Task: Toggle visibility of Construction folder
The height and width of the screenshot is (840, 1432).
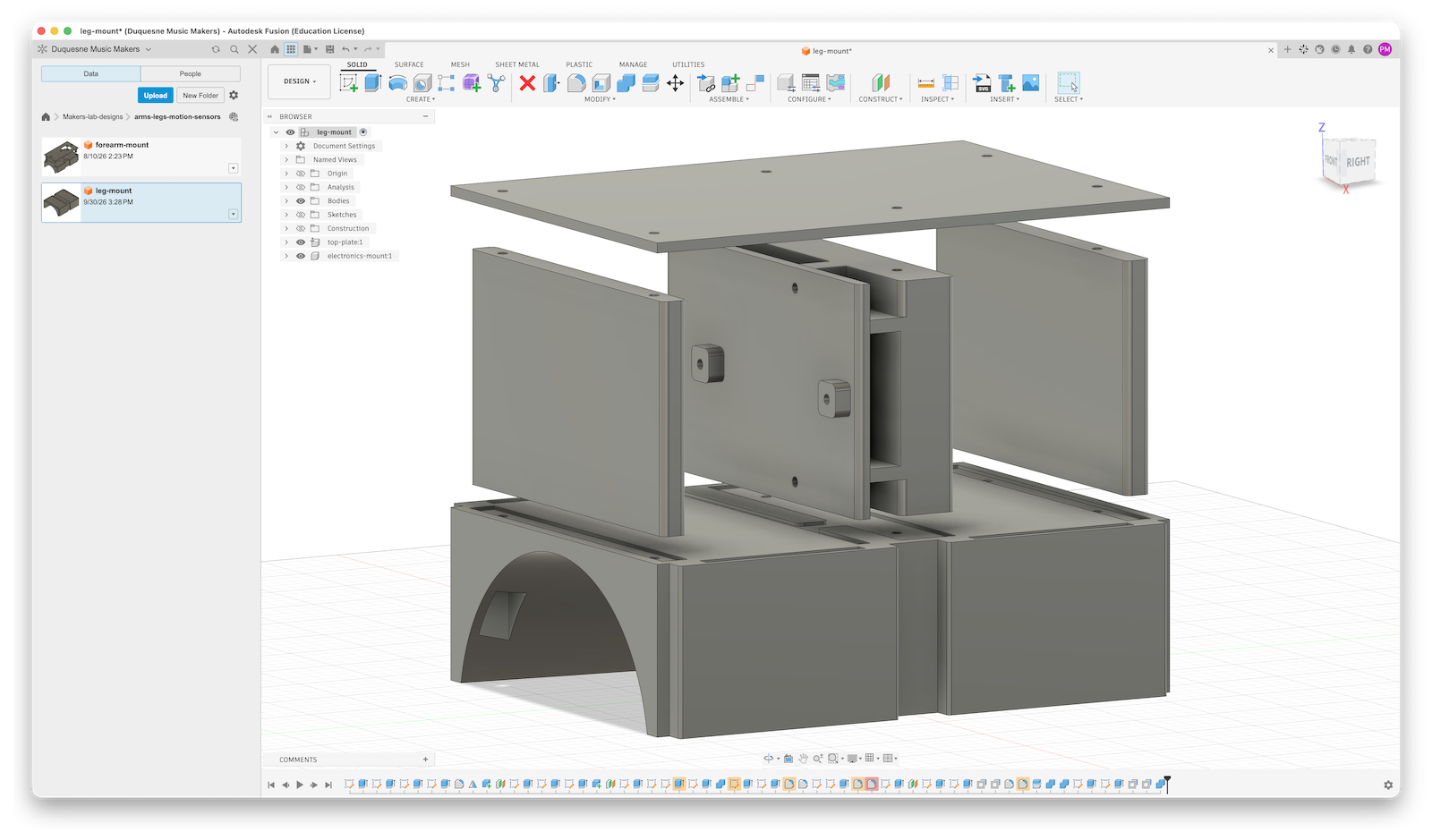Action: point(301,228)
